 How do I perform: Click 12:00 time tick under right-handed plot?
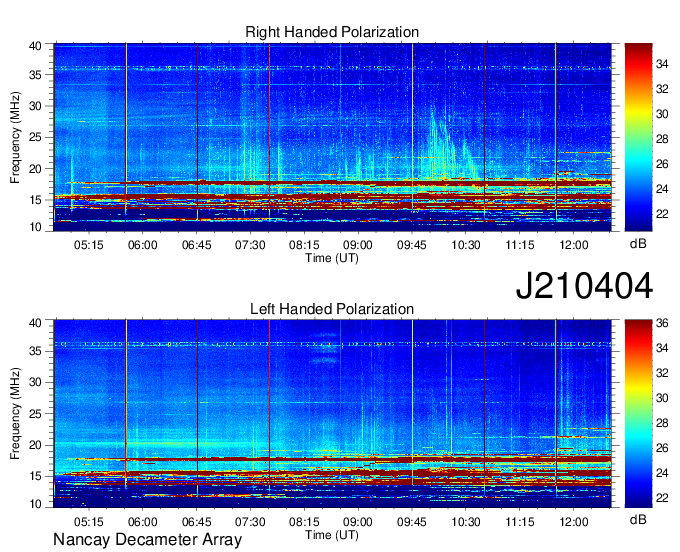tap(574, 245)
